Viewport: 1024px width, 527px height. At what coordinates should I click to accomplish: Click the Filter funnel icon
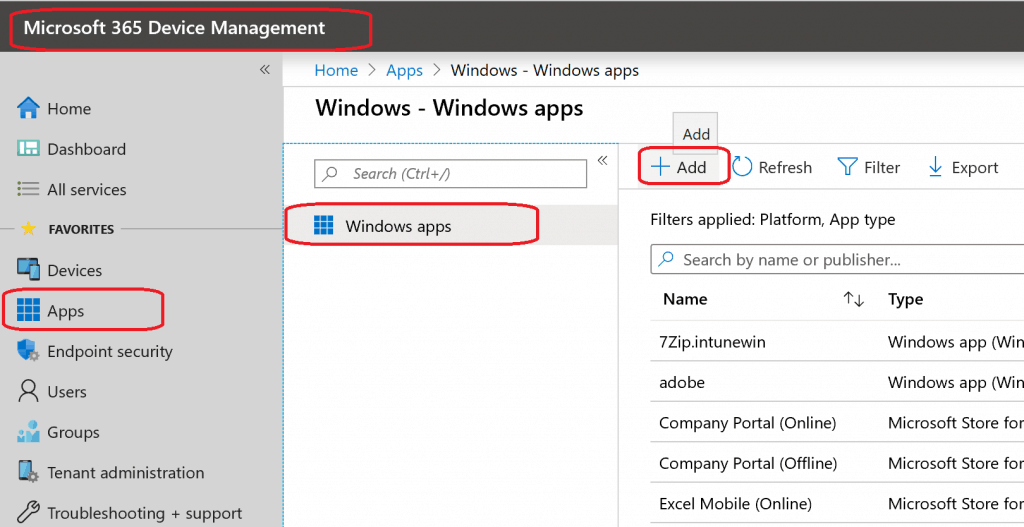(846, 167)
